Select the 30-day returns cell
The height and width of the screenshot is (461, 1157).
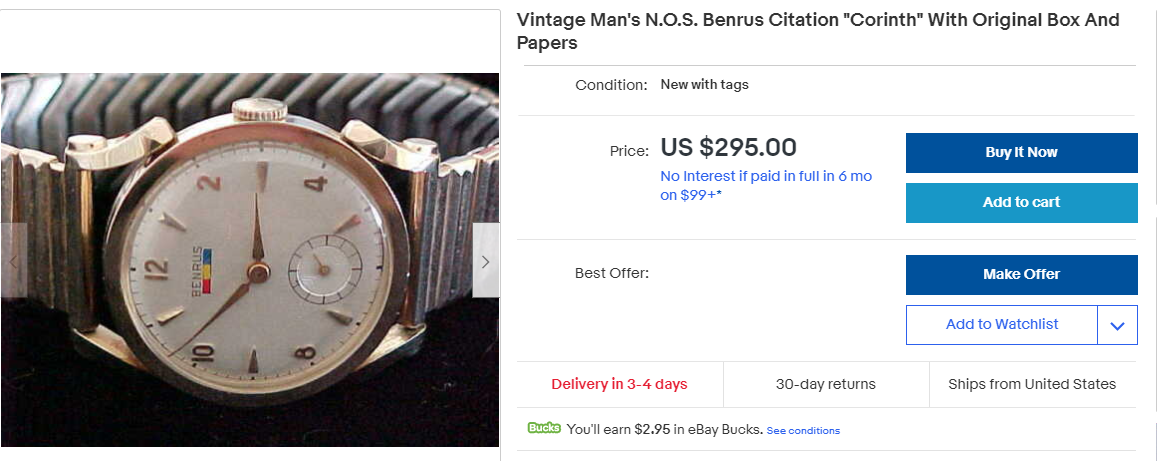[x=825, y=384]
